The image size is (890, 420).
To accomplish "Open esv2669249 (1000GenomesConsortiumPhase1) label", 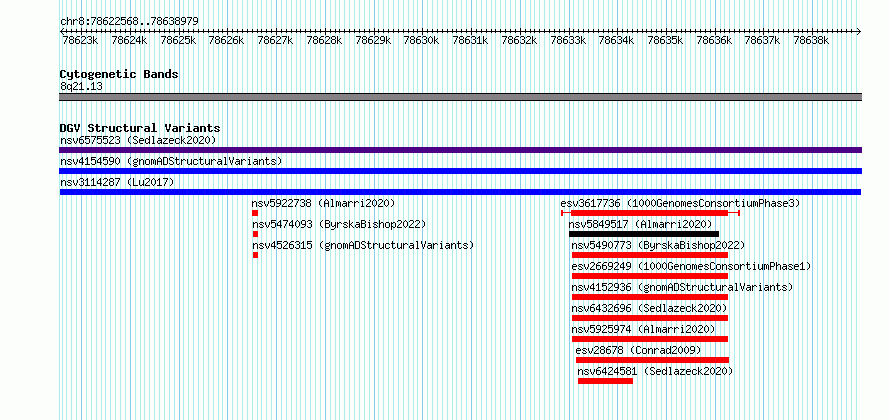I will coord(691,266).
